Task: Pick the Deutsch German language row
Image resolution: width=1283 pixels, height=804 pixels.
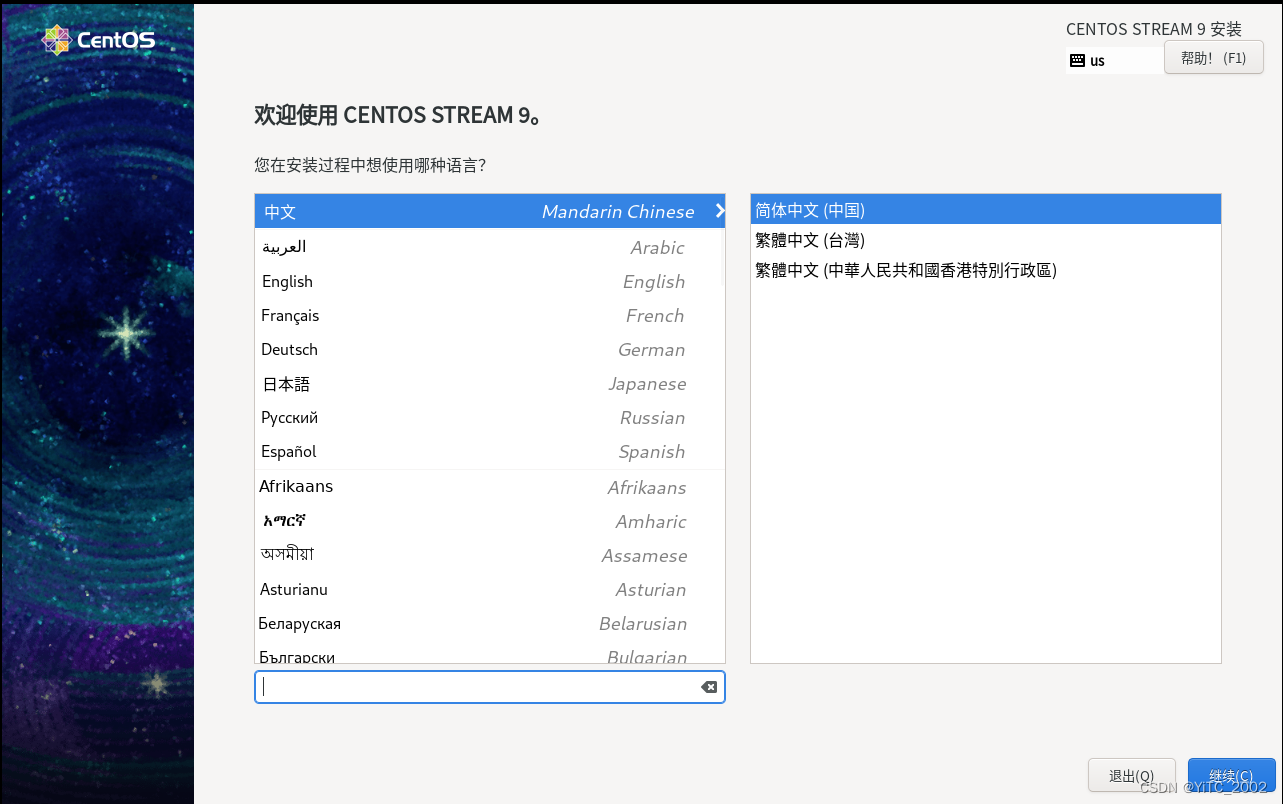Action: click(x=490, y=349)
